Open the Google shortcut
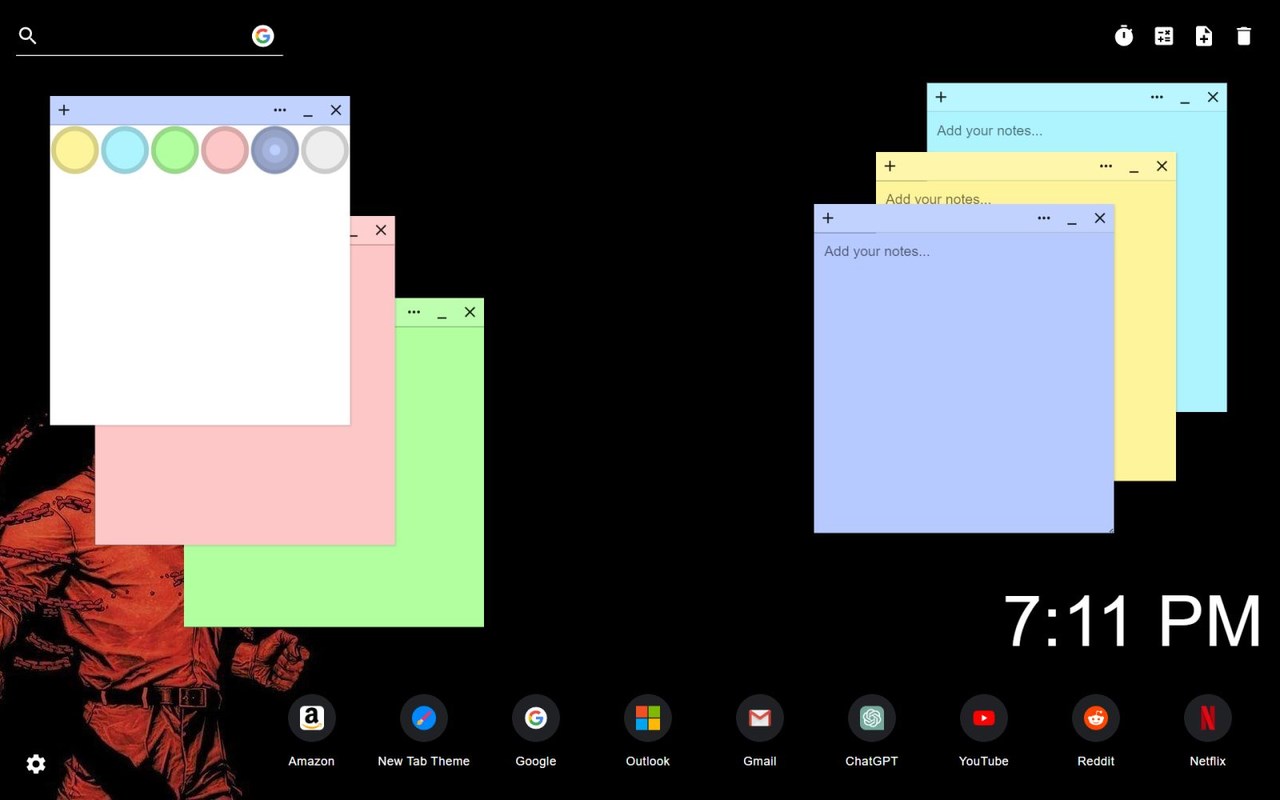This screenshot has width=1280, height=800. coord(536,718)
